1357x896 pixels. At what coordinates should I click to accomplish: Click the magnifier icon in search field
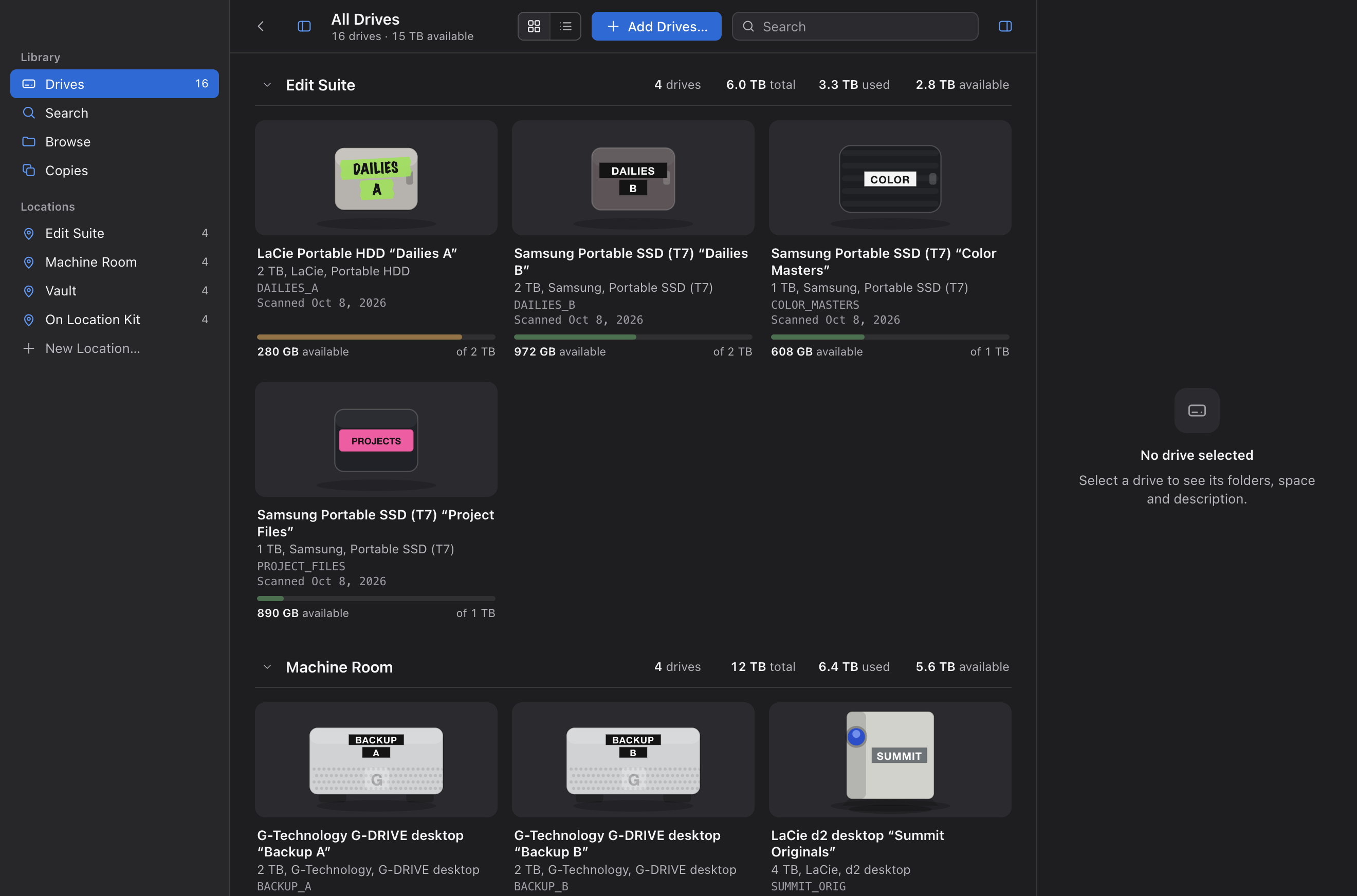pos(748,26)
